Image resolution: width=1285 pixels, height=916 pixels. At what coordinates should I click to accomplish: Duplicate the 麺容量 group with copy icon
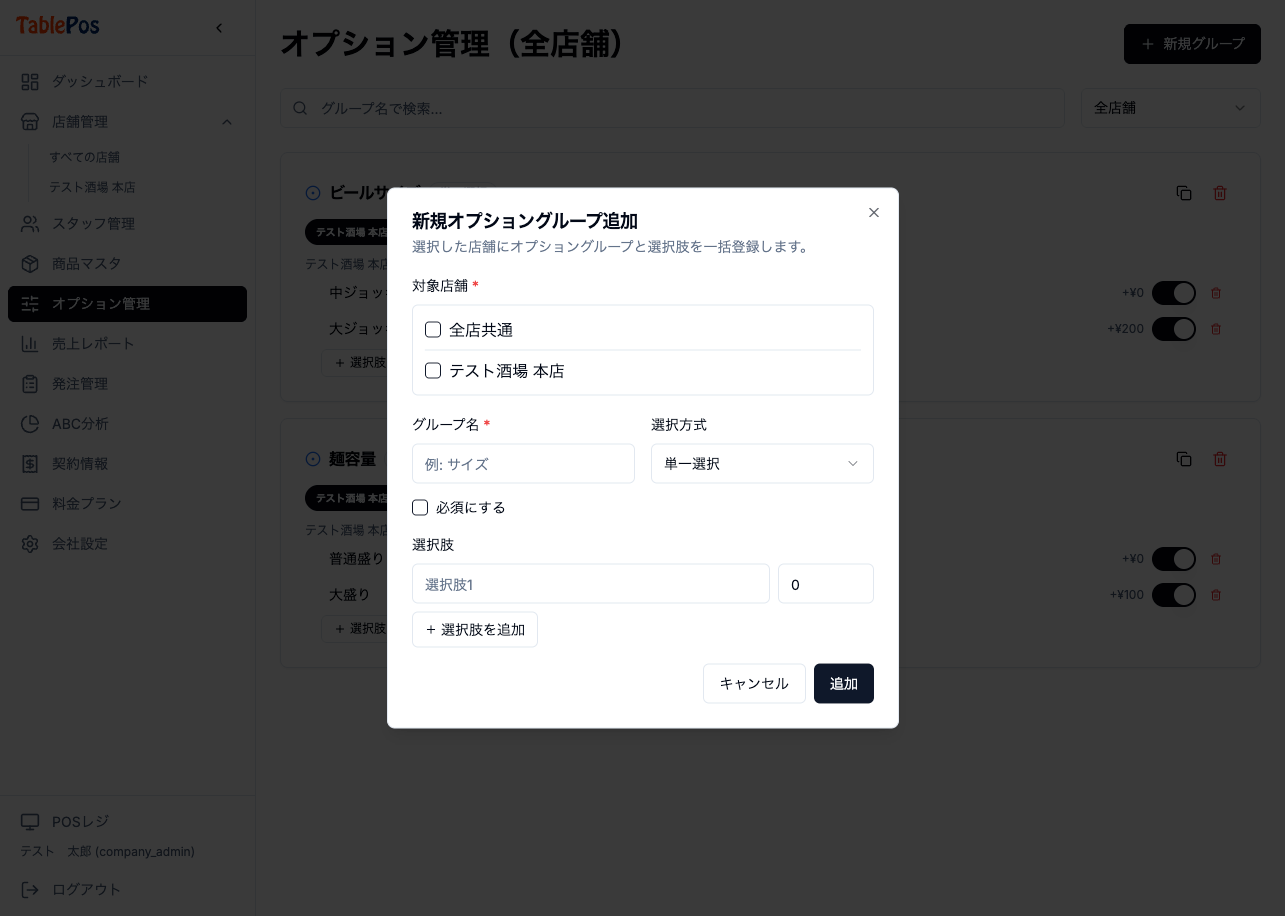[x=1184, y=459]
